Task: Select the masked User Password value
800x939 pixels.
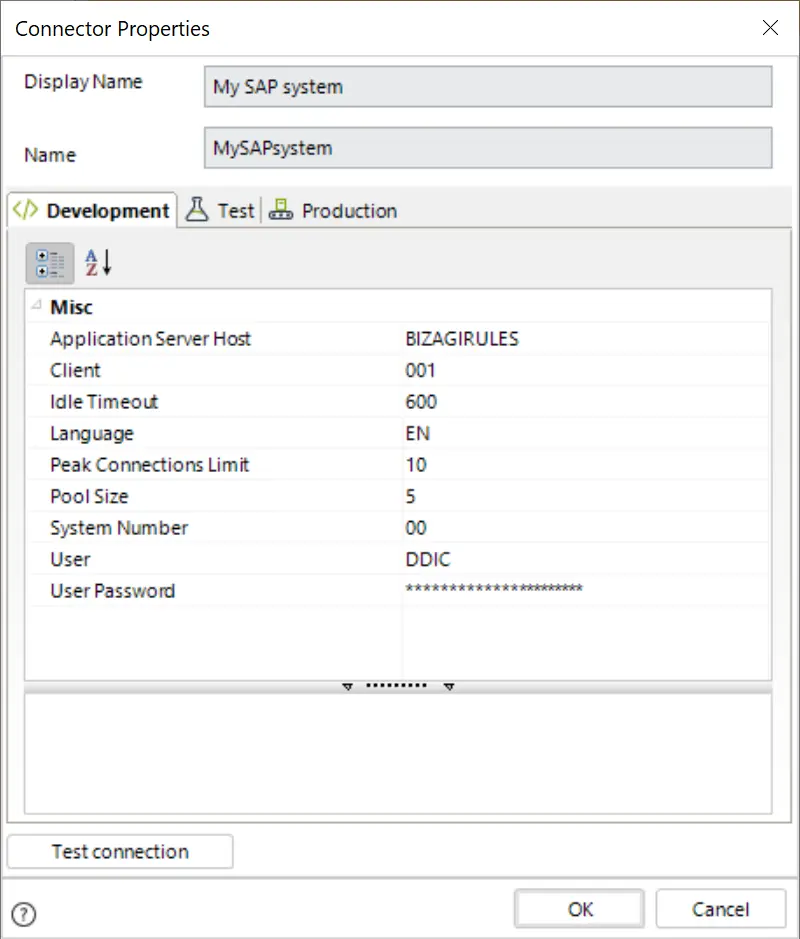Action: click(494, 589)
